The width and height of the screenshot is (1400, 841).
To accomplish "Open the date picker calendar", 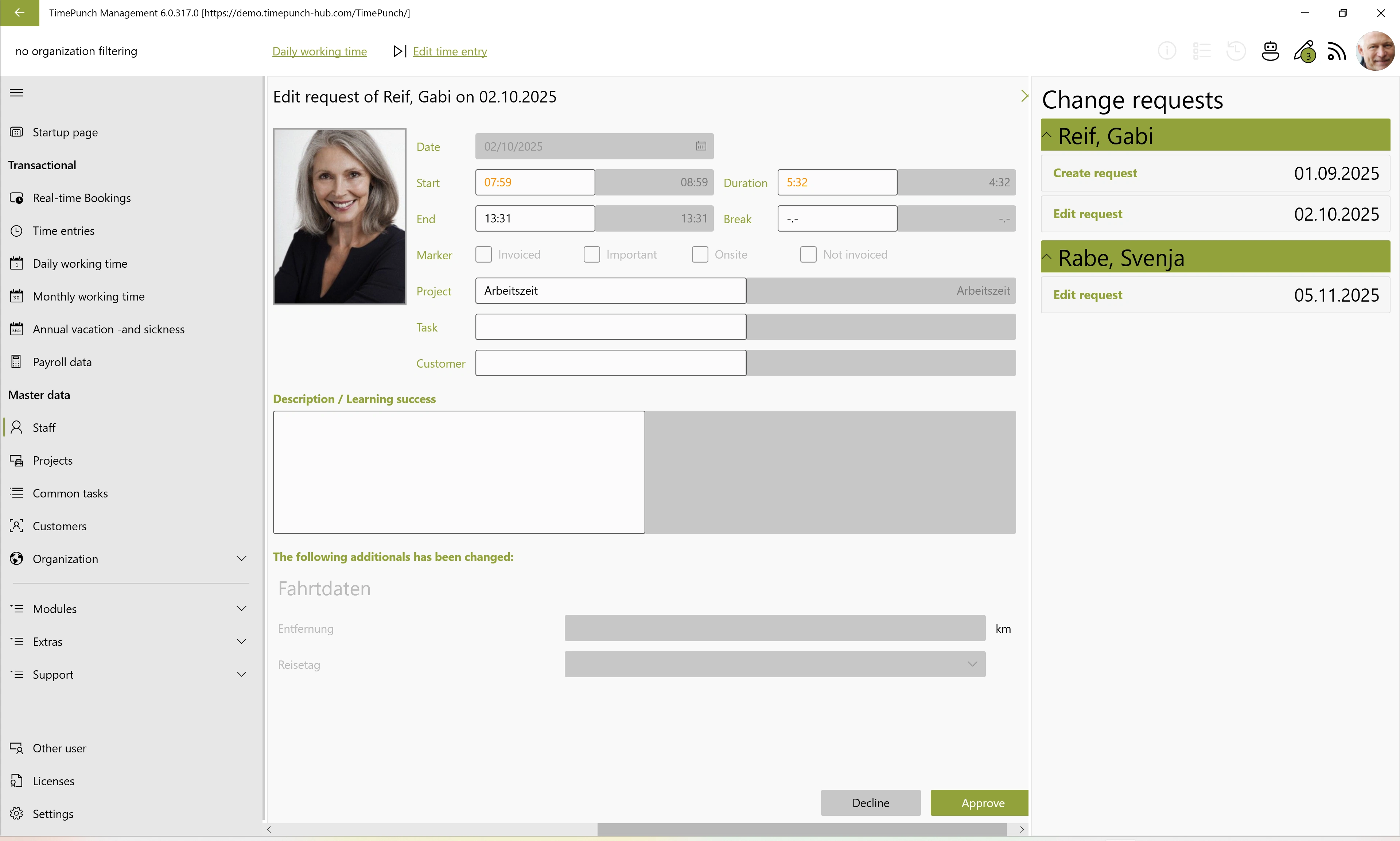I will [x=701, y=146].
